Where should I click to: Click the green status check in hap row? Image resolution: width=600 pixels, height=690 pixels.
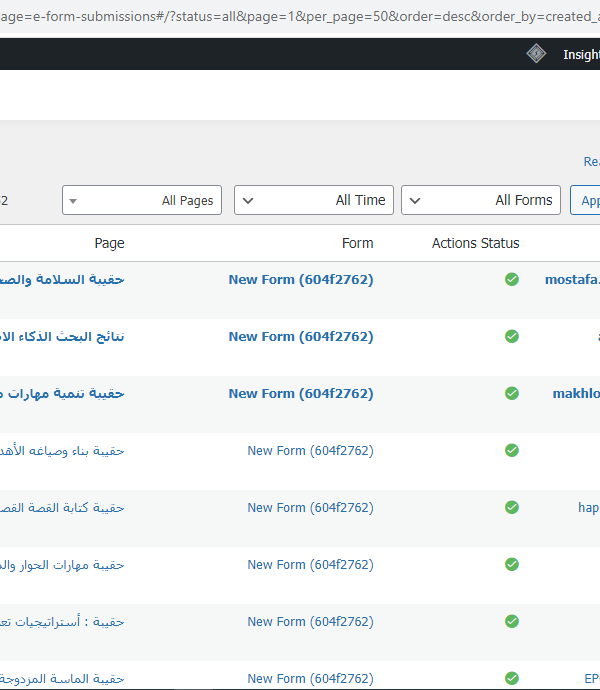coord(512,507)
